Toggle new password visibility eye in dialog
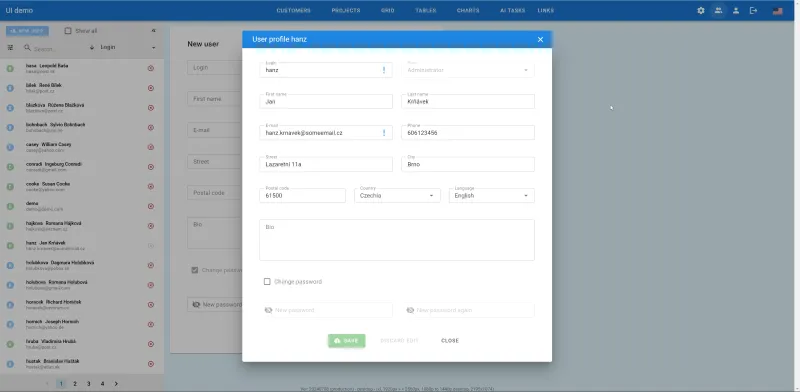Viewport: 800px width, 392px height. click(268, 310)
